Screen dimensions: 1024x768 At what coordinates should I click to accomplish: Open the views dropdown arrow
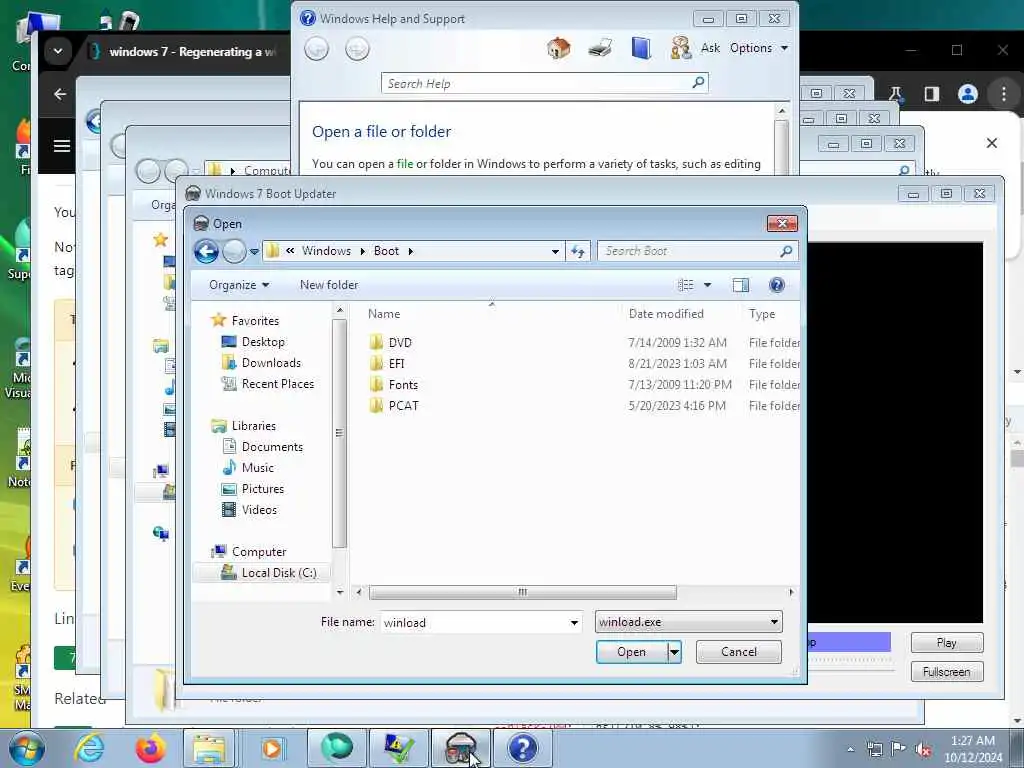click(x=707, y=285)
